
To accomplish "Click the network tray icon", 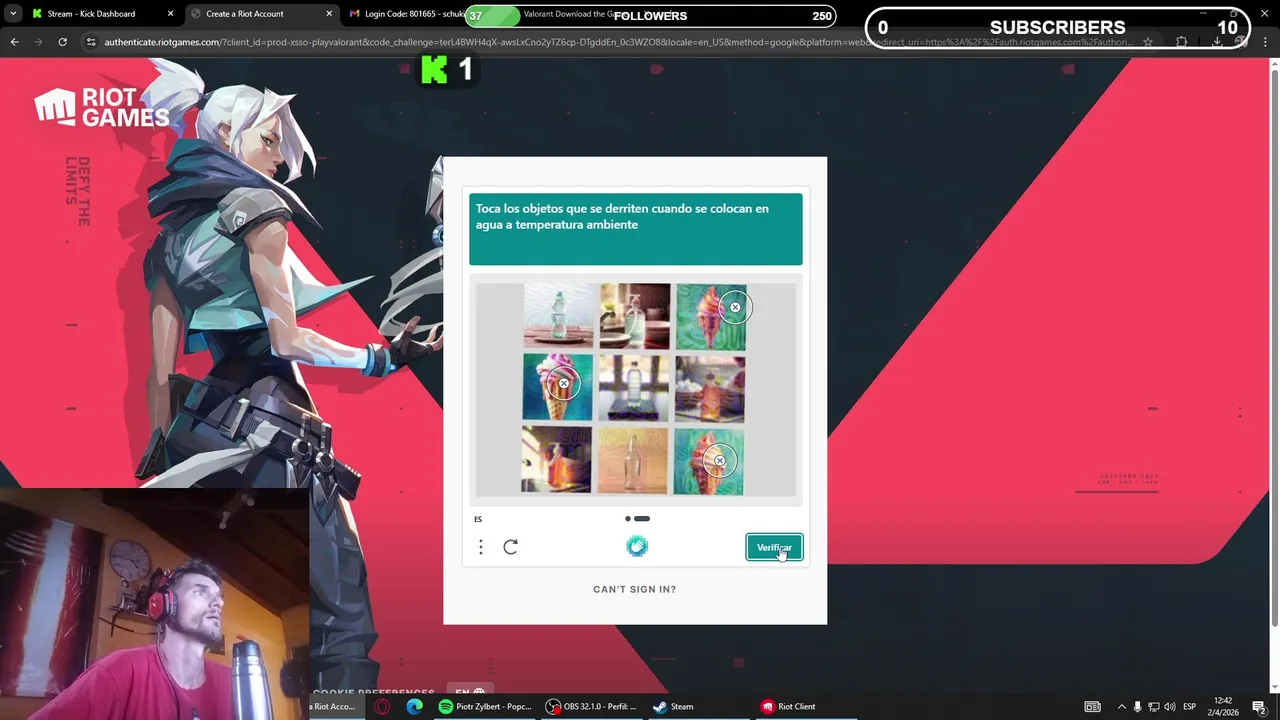I will tap(1153, 707).
